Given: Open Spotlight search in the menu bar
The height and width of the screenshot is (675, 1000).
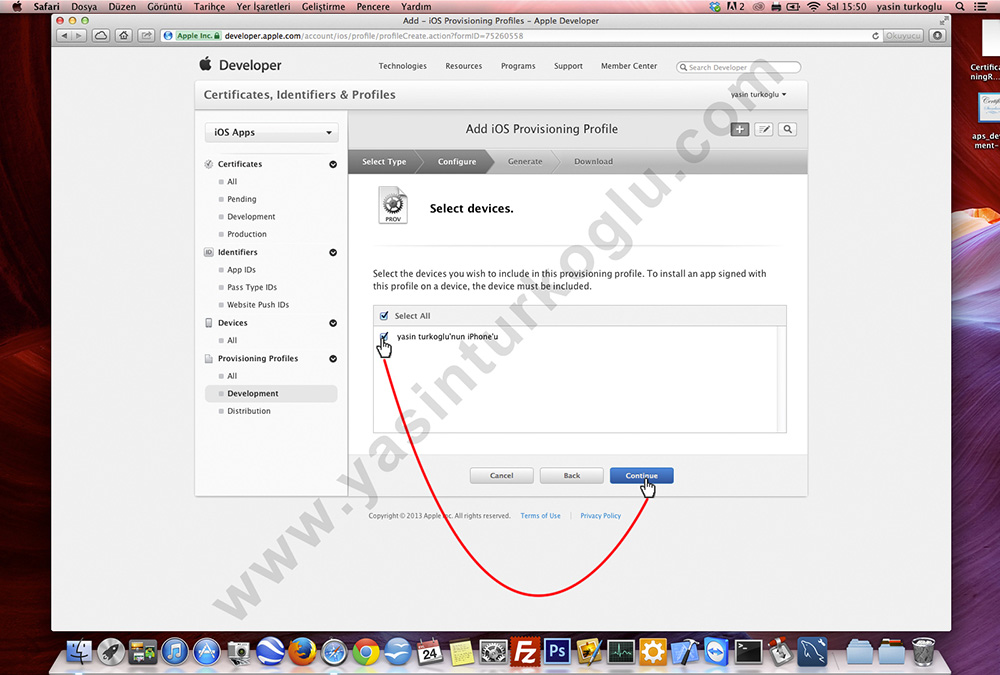Looking at the screenshot, I should 960,6.
